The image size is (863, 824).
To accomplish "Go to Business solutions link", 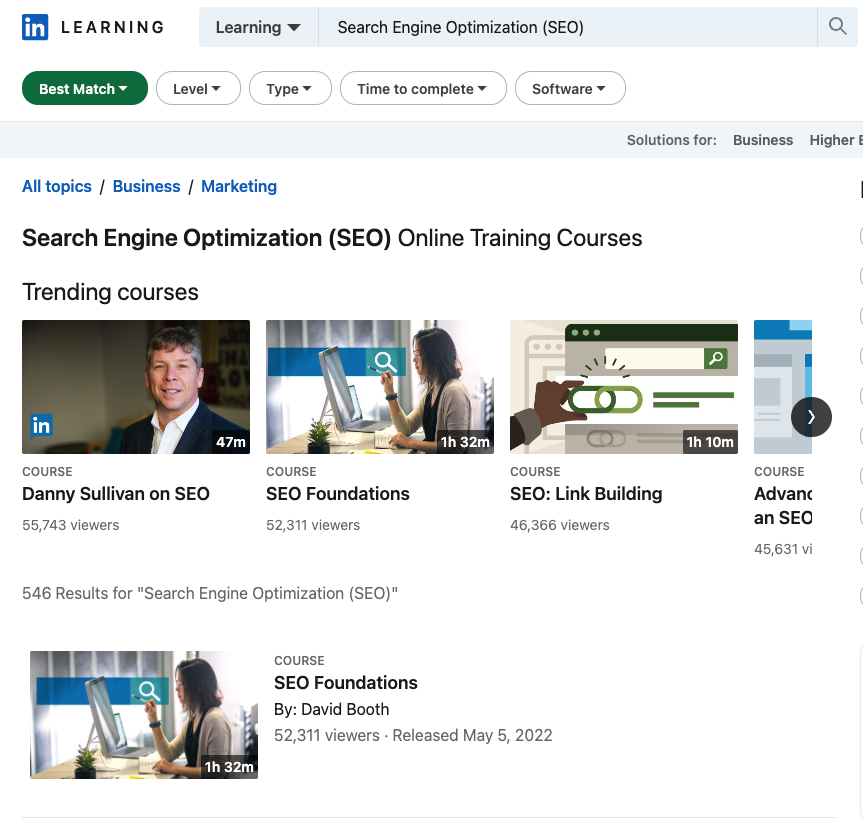I will click(762, 140).
